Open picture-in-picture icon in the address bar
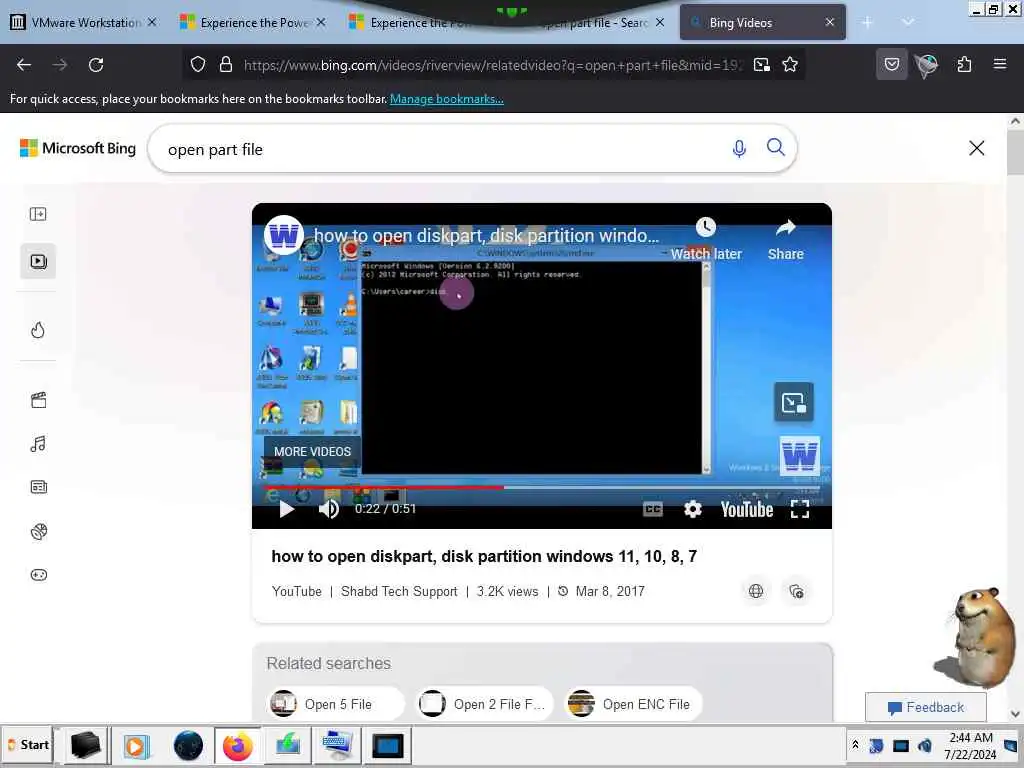 tap(761, 65)
